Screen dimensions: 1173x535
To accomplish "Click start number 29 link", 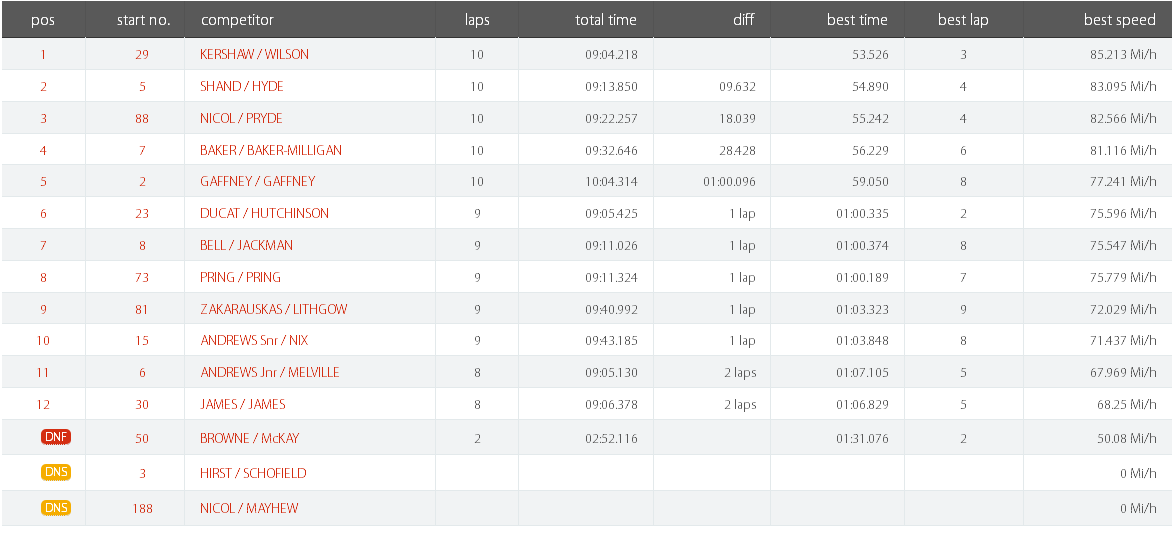I will [x=142, y=55].
